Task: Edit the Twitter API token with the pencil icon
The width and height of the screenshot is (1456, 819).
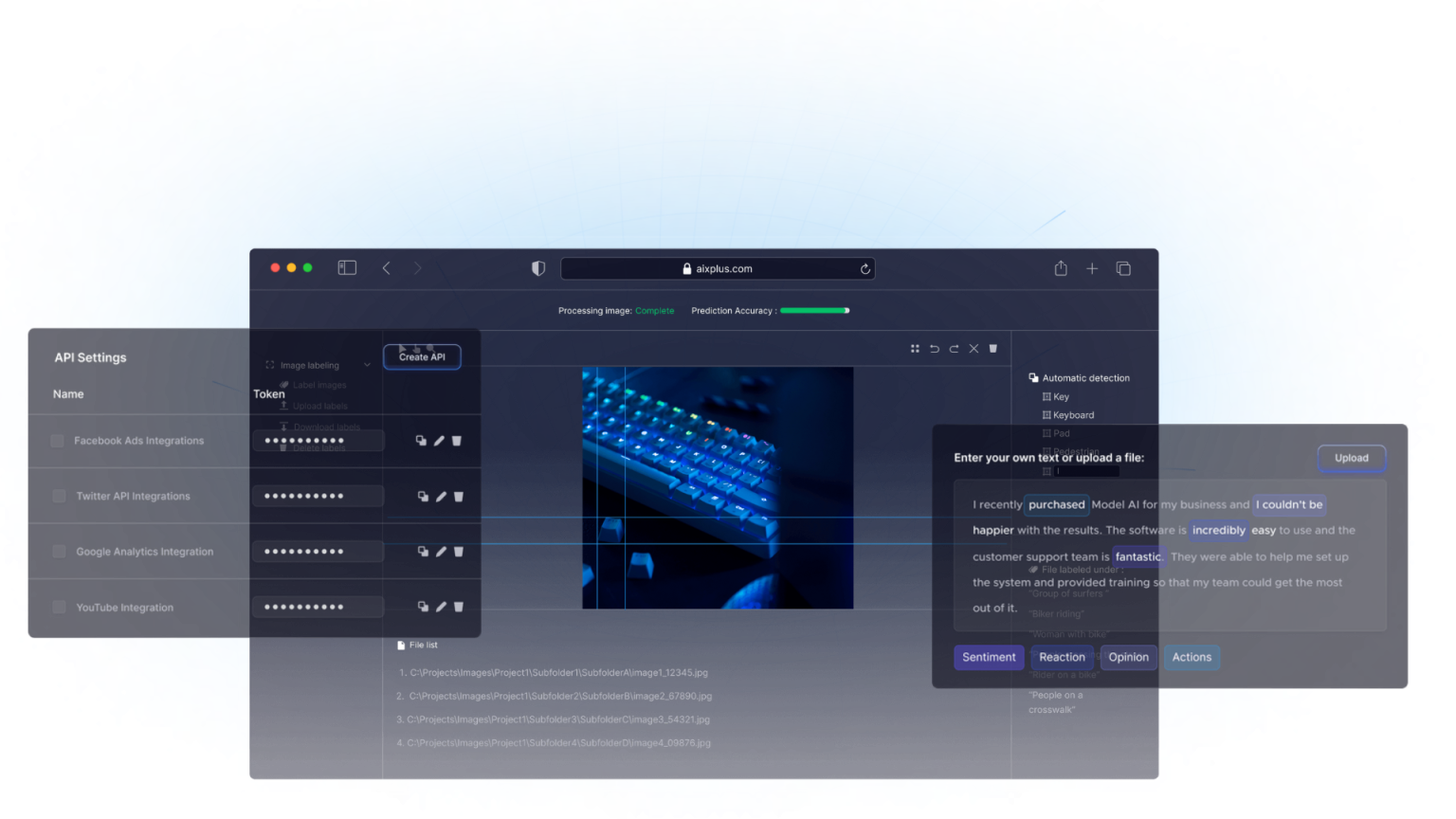Action: point(440,496)
